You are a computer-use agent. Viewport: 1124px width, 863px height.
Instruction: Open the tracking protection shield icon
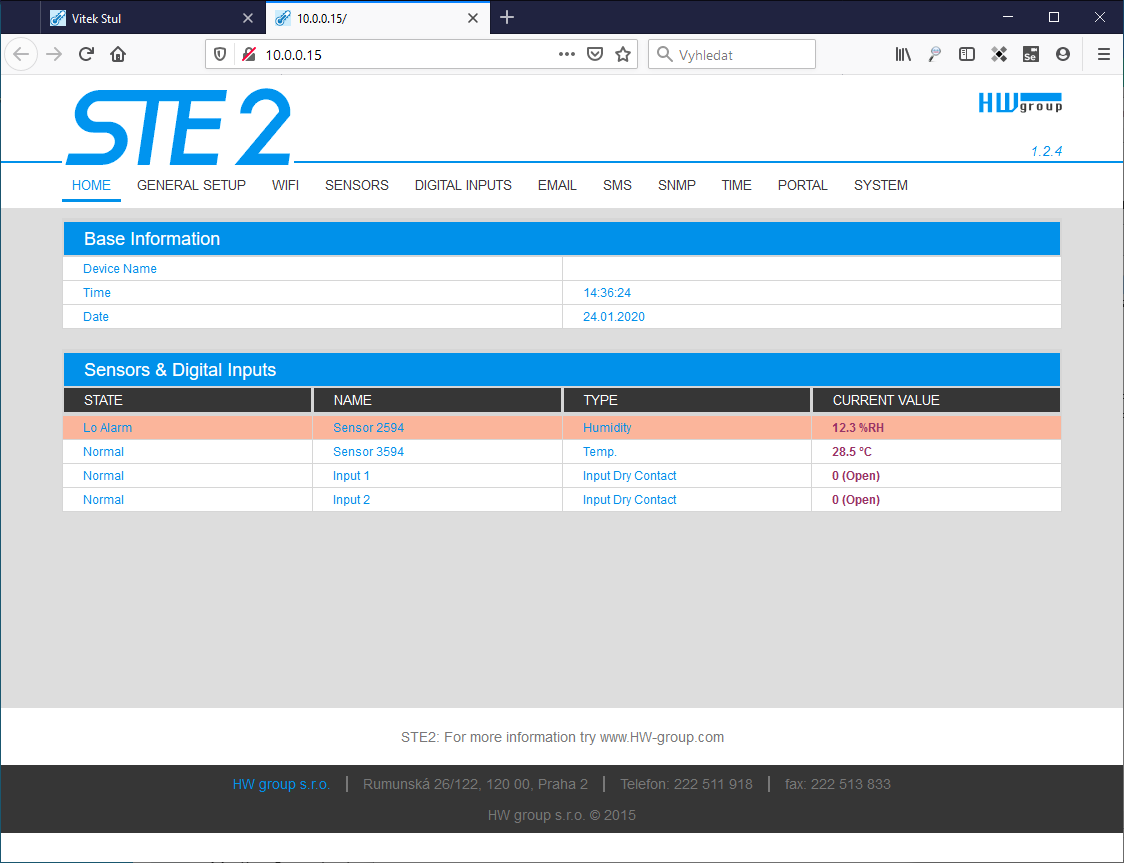click(220, 54)
